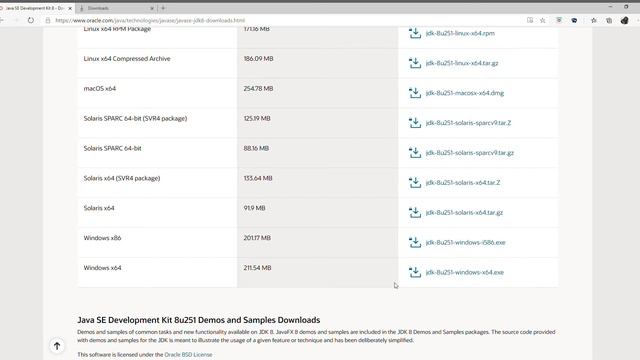Click download icon for jdk-8u251-linux-x64.tar.gz
The image size is (640, 360).
pos(415,63)
